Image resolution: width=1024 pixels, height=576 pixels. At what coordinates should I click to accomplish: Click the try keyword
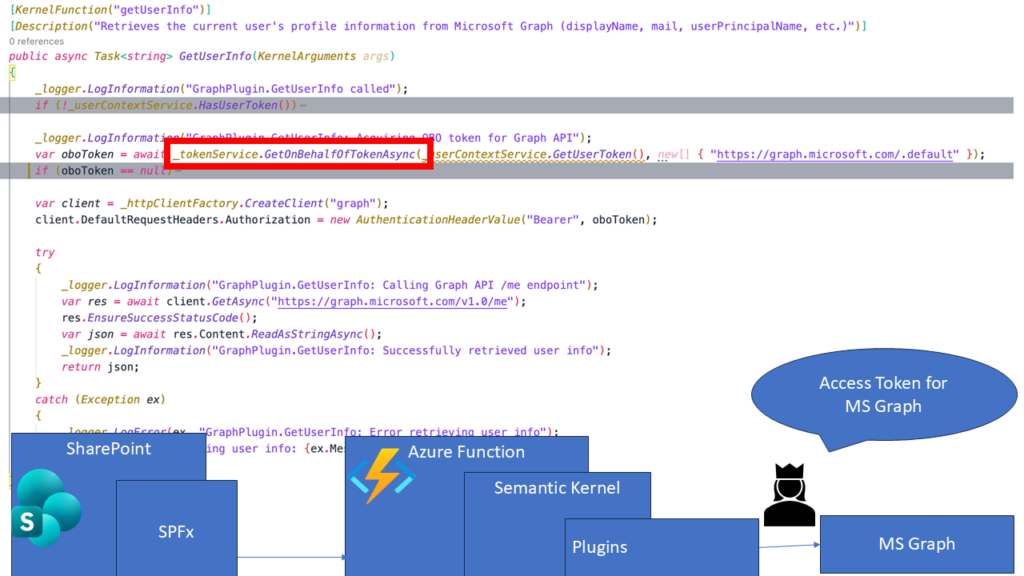coord(45,252)
